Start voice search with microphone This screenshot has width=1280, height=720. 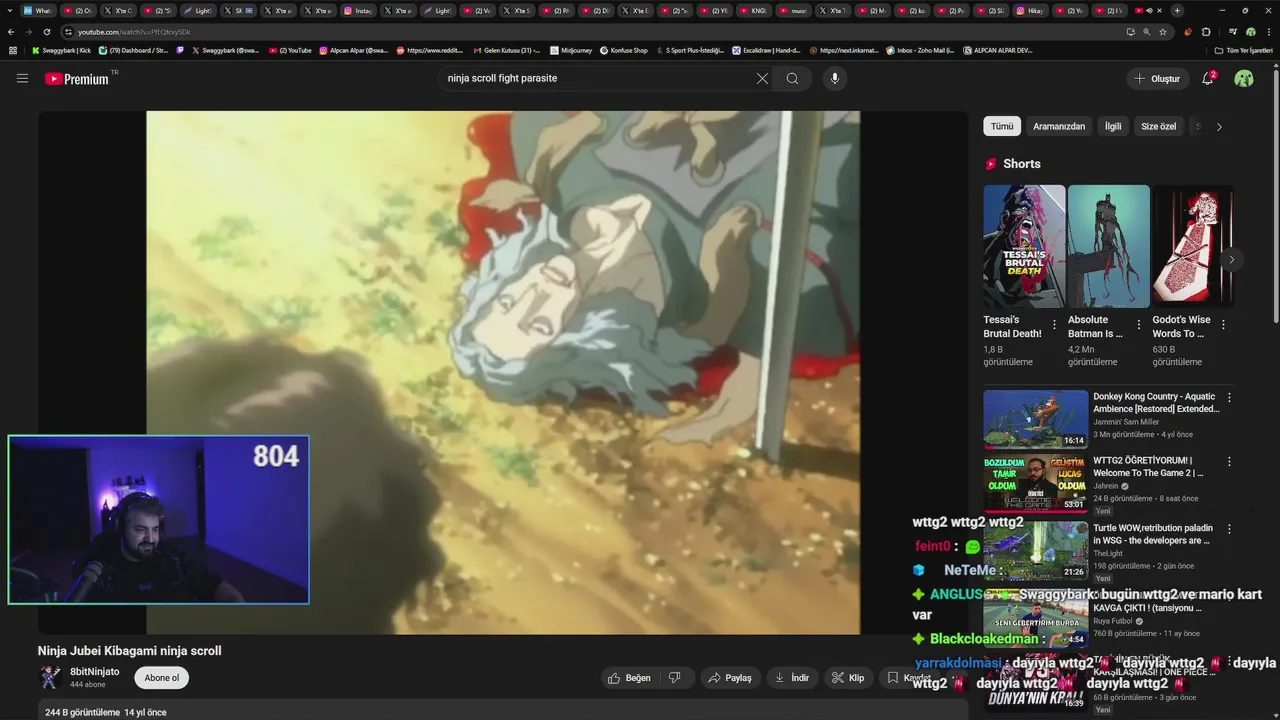[x=834, y=78]
